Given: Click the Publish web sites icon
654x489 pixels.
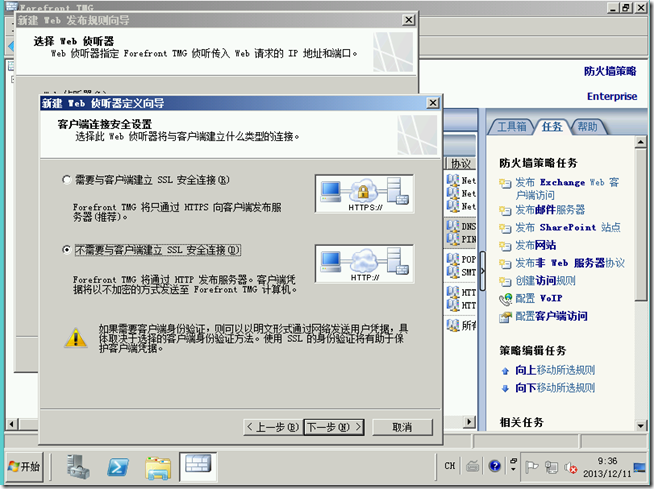Looking at the screenshot, I should coord(505,246).
